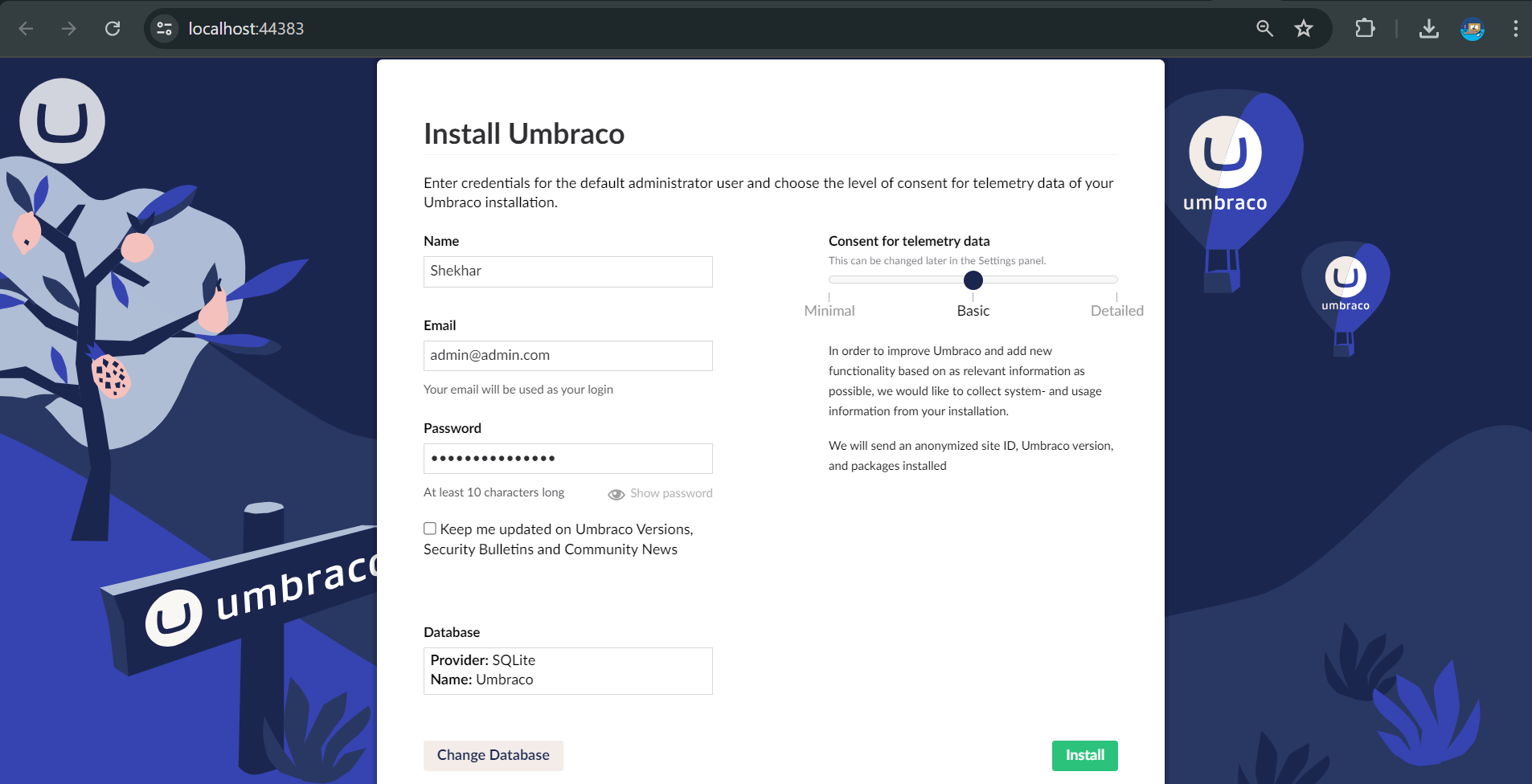
Task: Click inside the Email input field
Action: pos(567,355)
